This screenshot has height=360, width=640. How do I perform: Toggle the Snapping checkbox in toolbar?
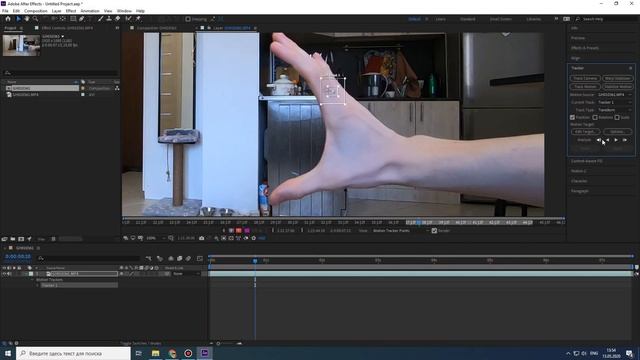[x=188, y=19]
